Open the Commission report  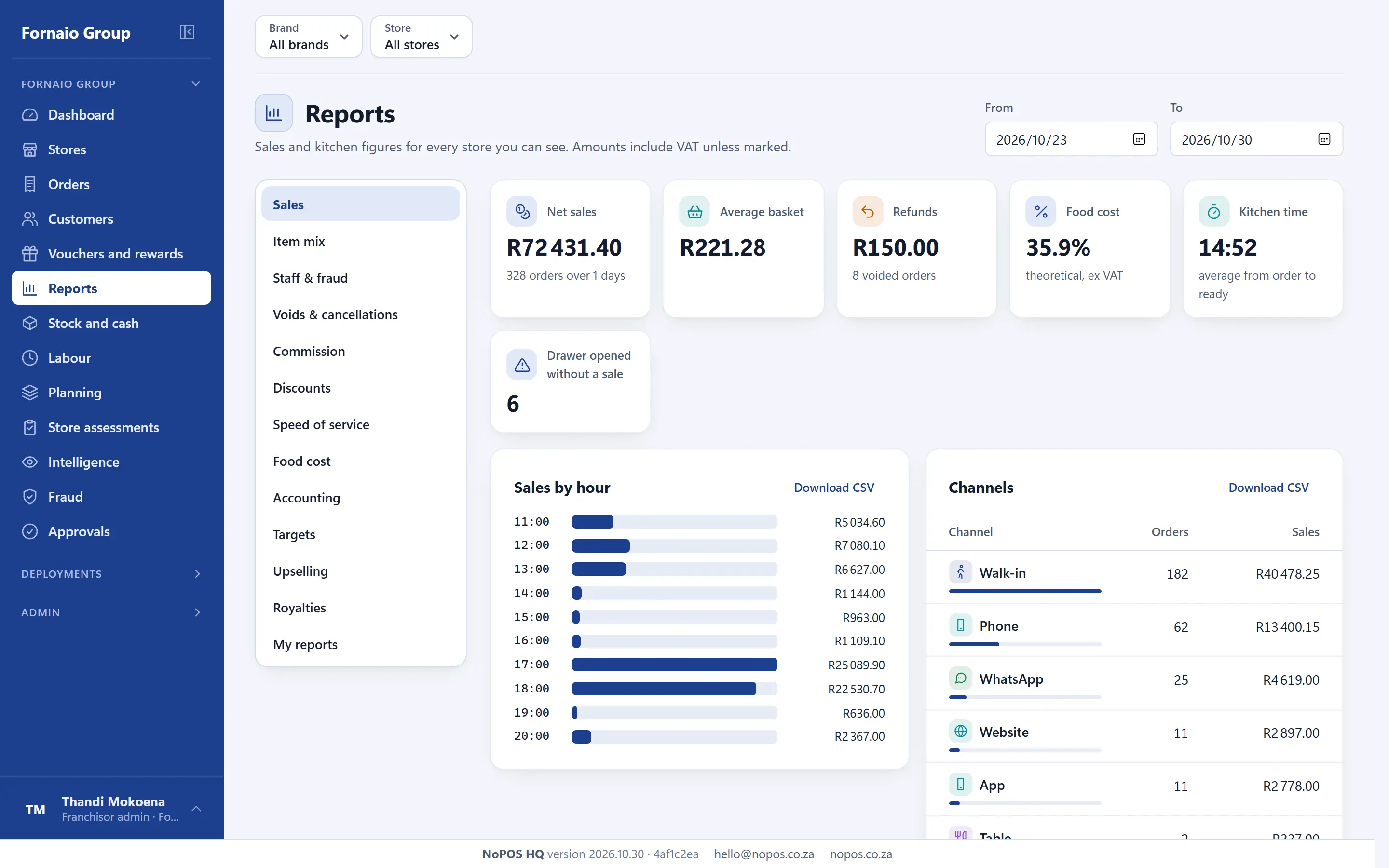coord(360,352)
